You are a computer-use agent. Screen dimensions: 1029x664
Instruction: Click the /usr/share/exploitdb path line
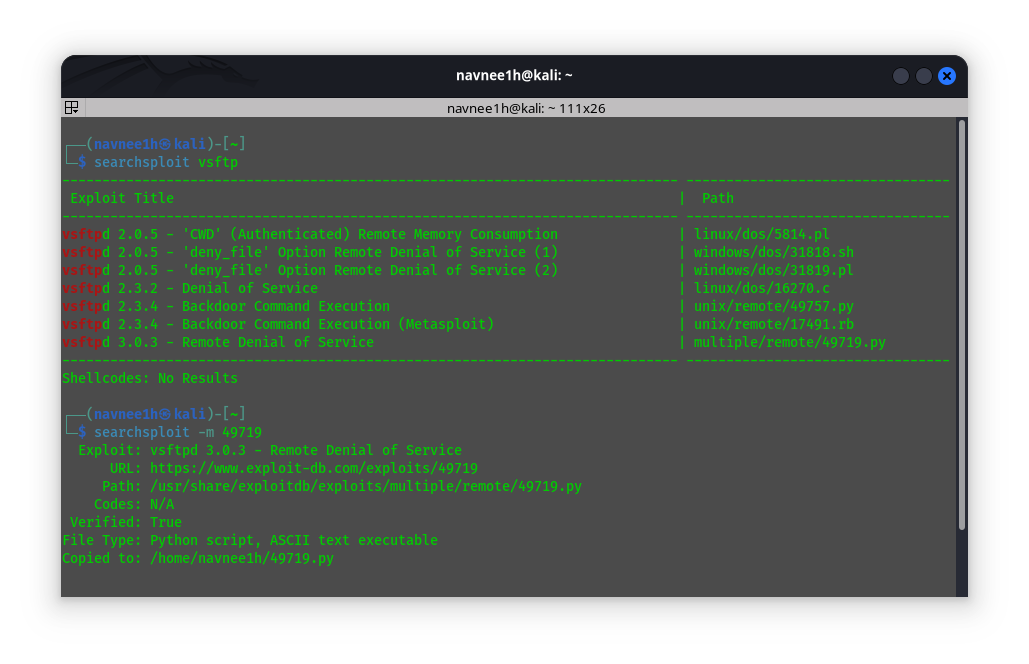[342, 486]
